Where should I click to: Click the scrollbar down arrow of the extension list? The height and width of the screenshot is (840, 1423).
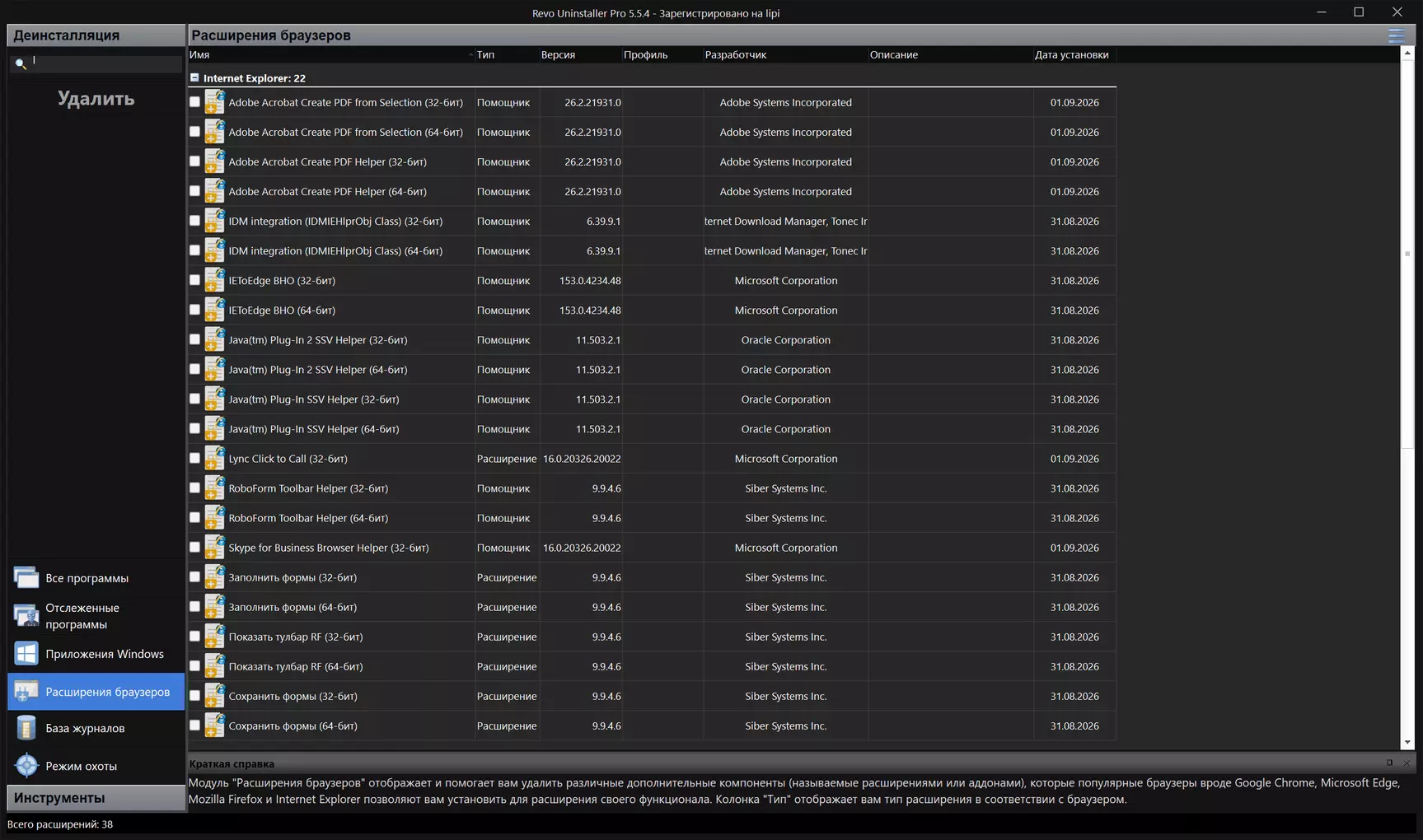tap(1407, 743)
